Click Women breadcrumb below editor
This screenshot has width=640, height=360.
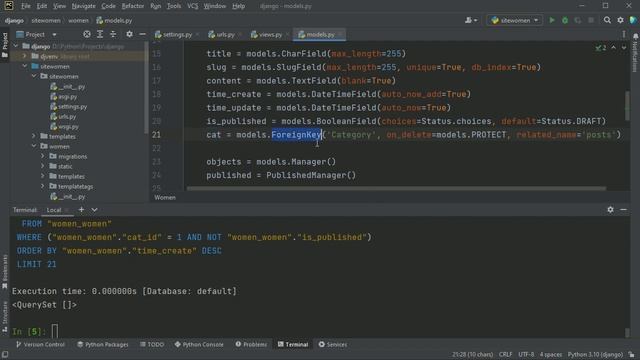tap(165, 198)
